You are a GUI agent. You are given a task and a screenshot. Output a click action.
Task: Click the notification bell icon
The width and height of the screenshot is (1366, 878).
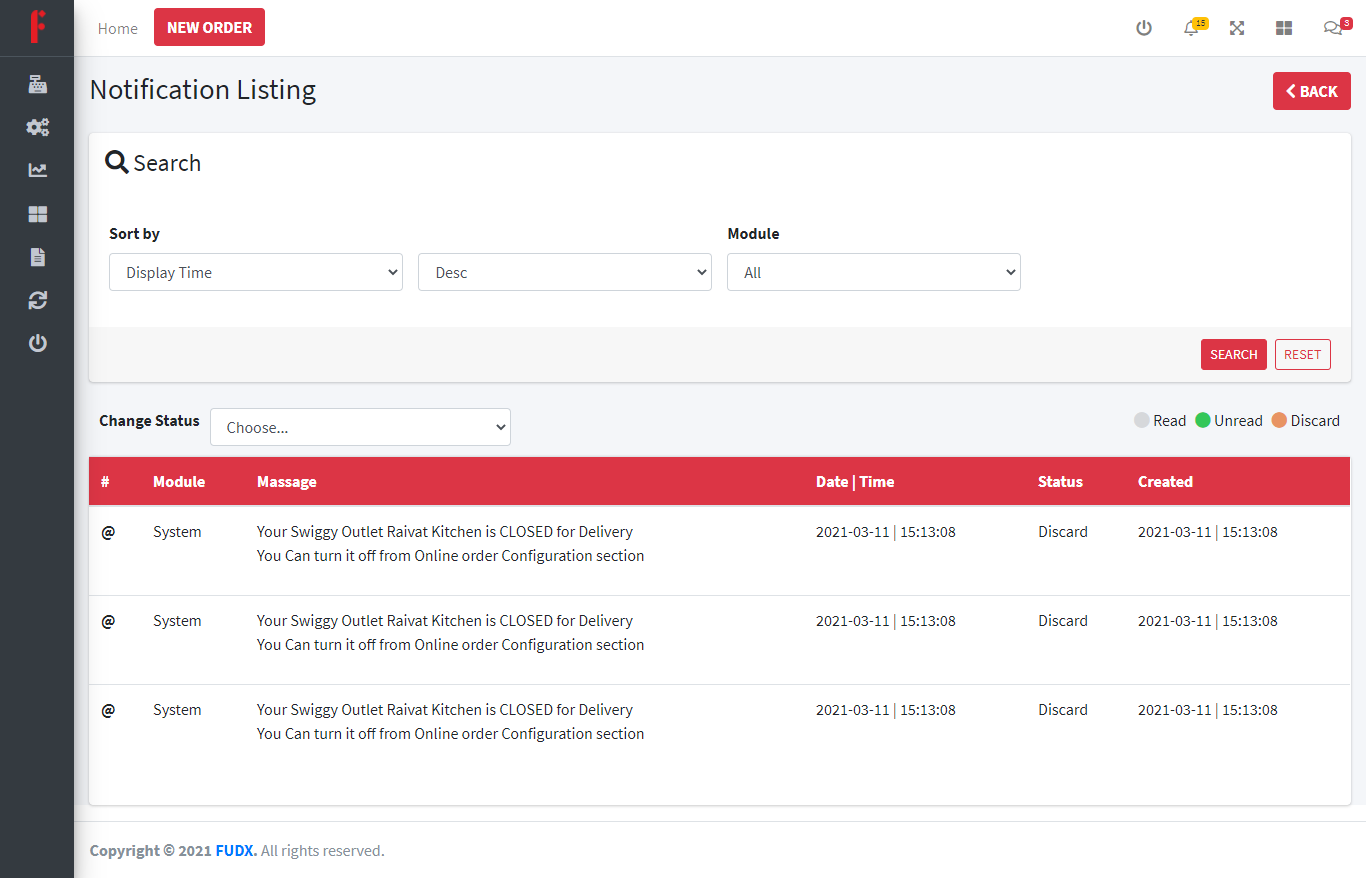pos(1191,28)
